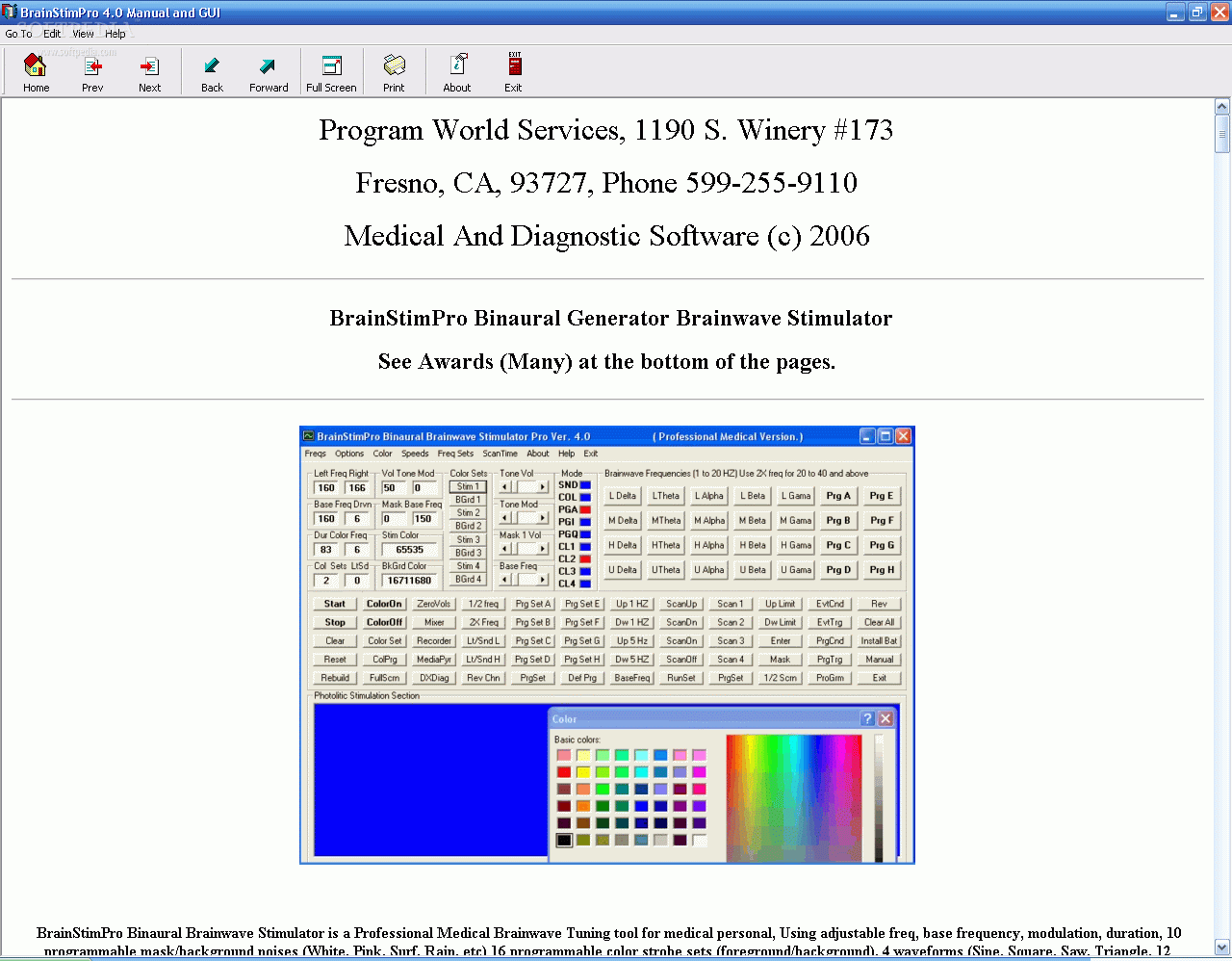Click the embedded BrainStimPro interface screenshot
The image size is (1232, 961).
(607, 645)
